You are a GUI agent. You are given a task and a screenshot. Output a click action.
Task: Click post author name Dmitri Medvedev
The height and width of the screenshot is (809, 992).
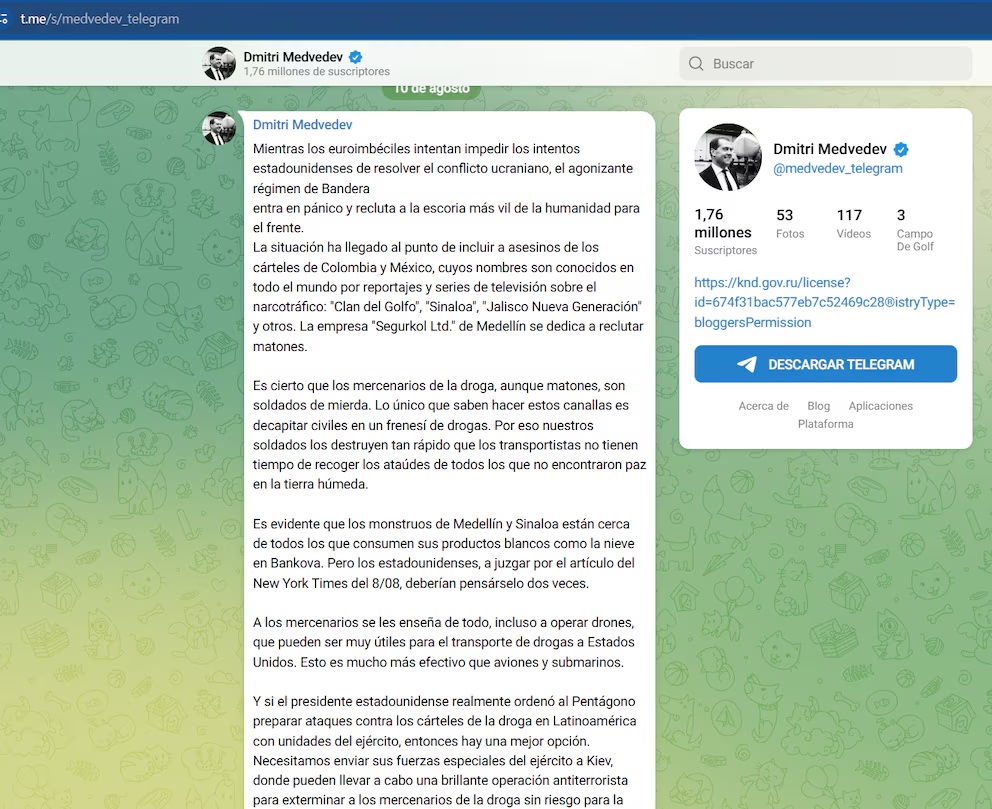[302, 125]
